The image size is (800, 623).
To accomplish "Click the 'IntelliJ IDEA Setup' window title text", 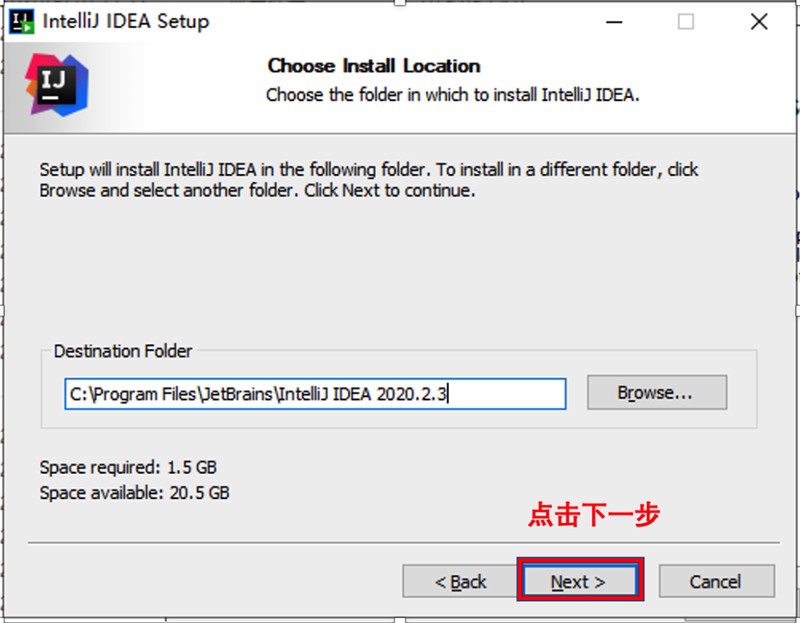I will 126,22.
